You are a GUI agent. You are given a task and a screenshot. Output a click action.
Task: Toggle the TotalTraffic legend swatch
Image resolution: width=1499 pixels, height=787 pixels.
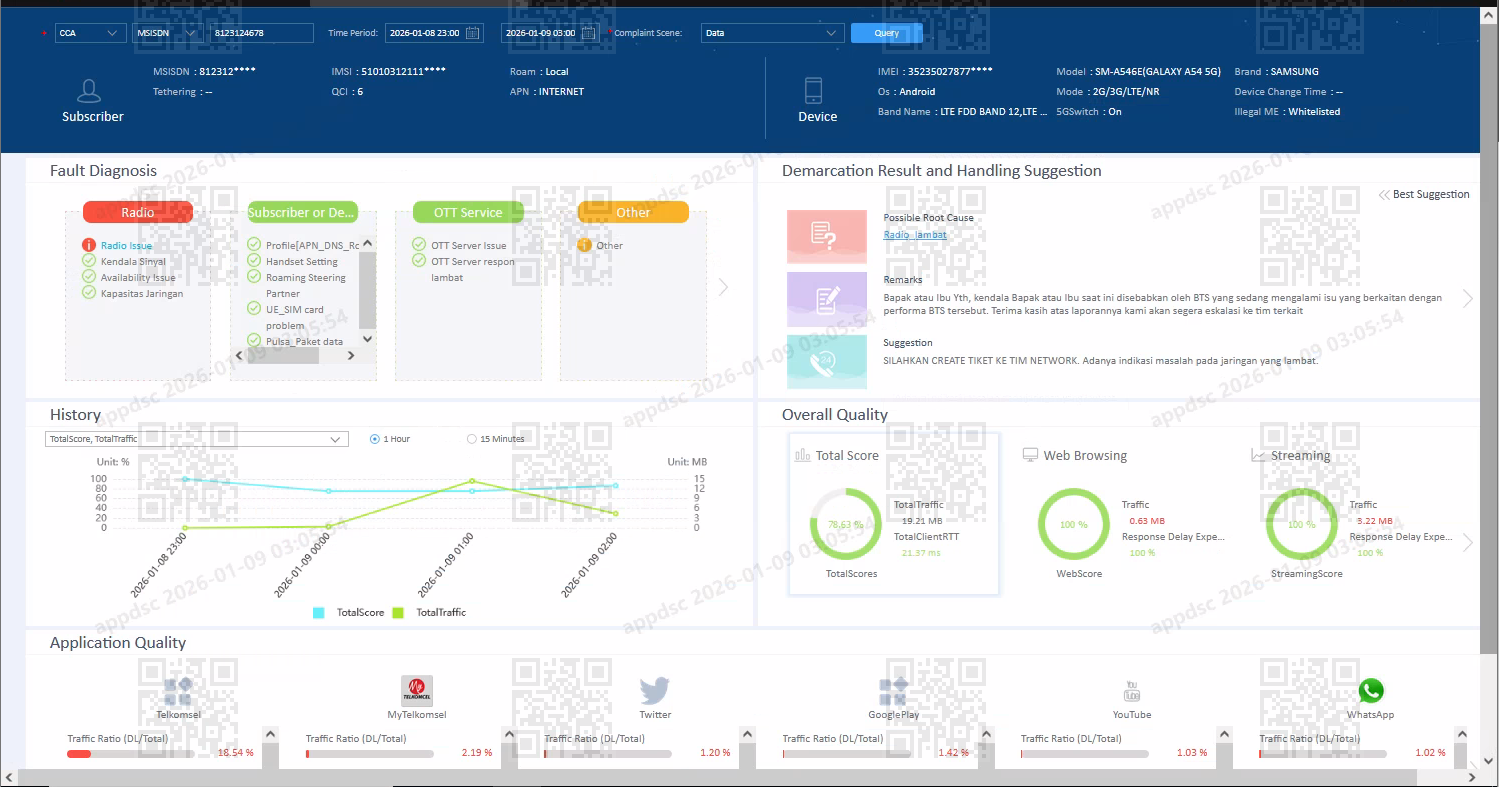398,612
